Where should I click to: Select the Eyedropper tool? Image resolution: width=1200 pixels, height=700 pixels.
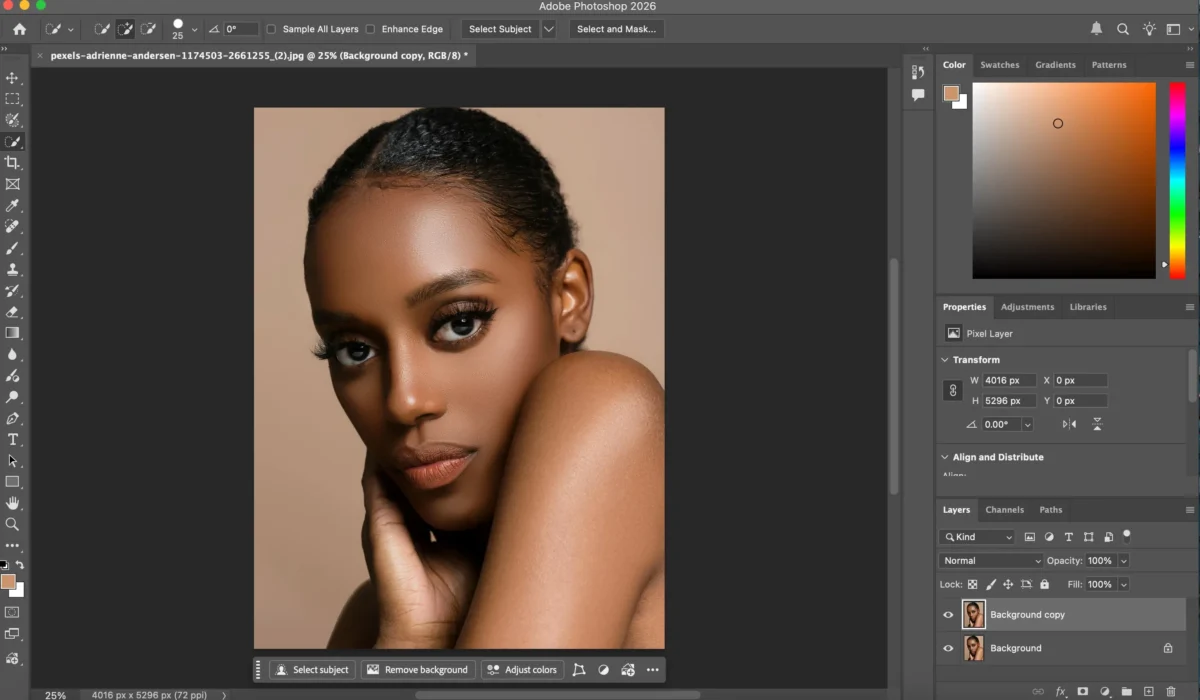[x=14, y=205]
